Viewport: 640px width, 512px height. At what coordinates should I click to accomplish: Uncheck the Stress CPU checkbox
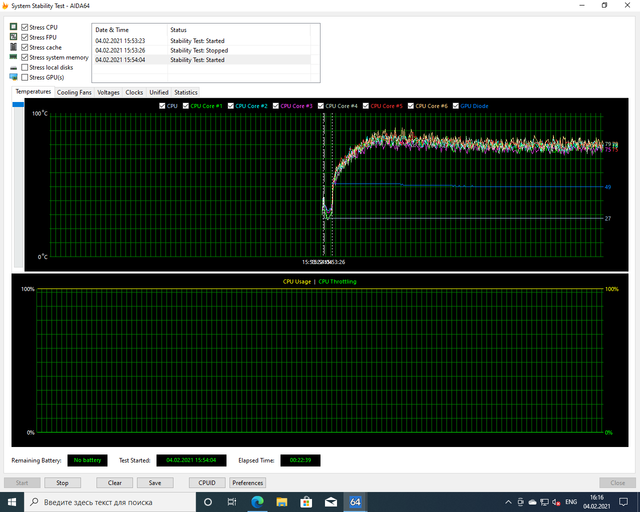pos(24,27)
